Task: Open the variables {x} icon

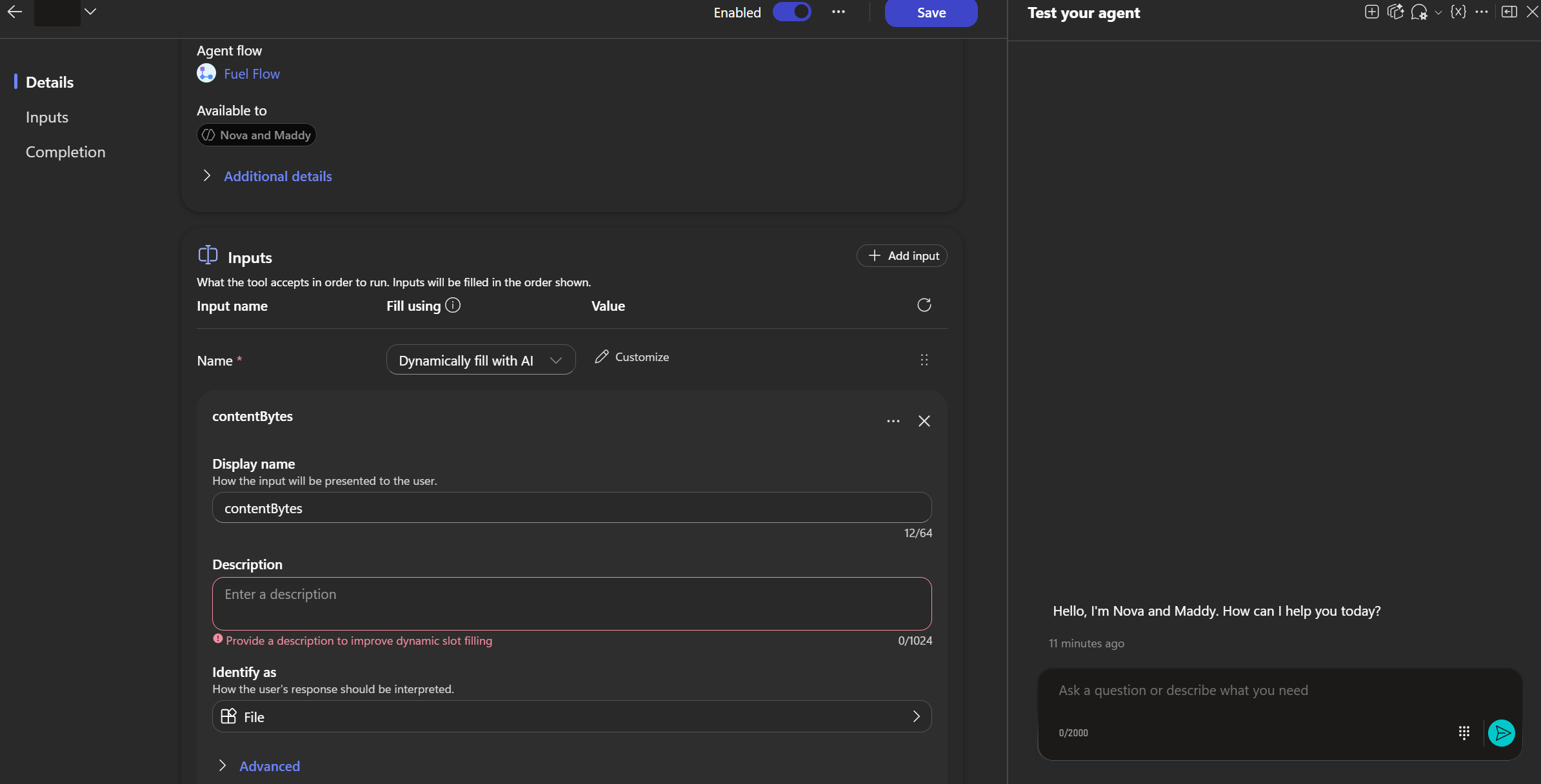Action: pyautogui.click(x=1458, y=12)
